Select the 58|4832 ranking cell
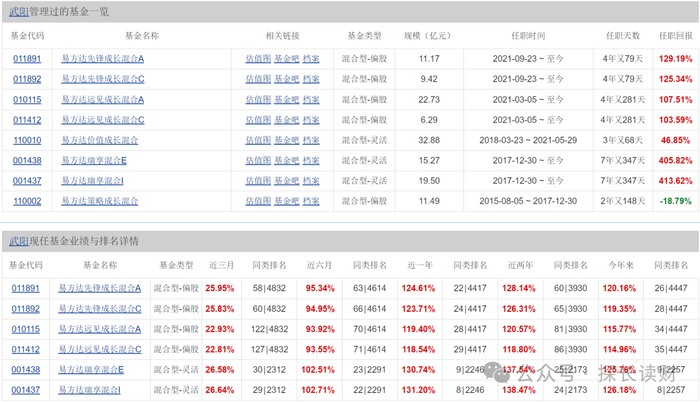 [x=269, y=288]
